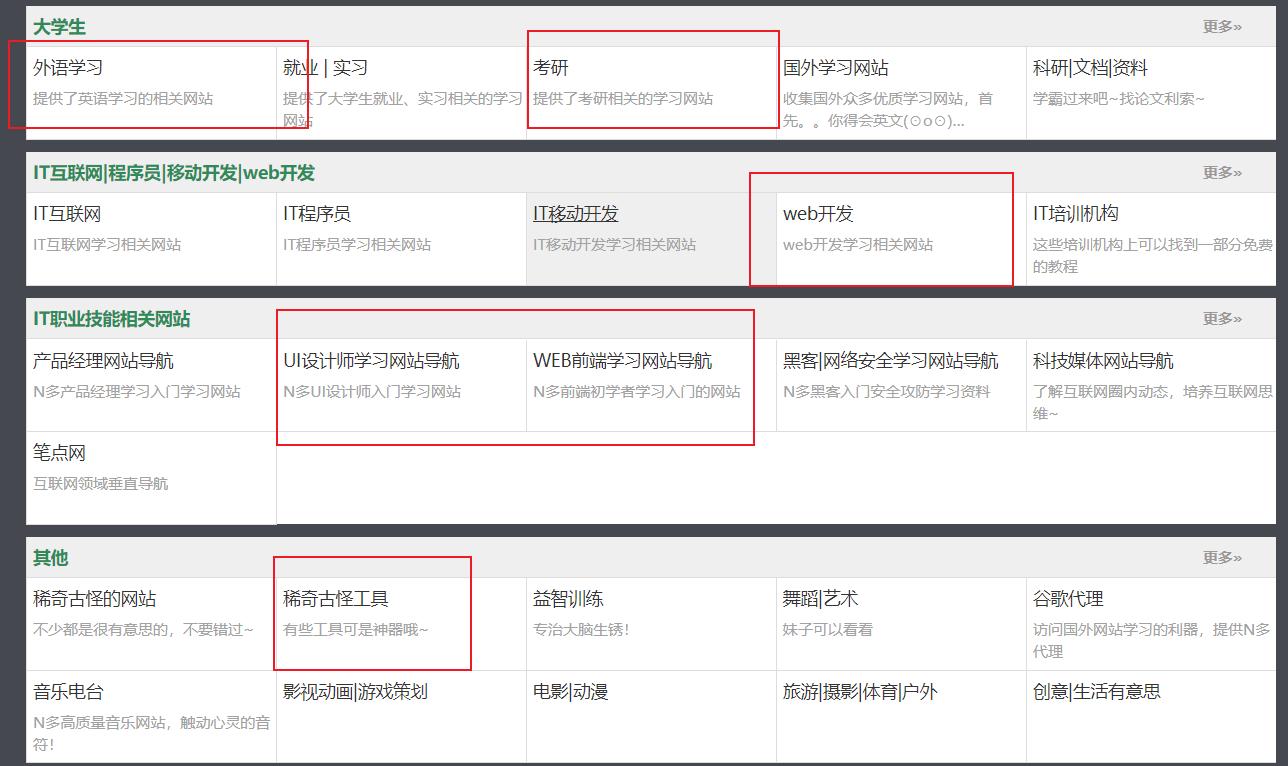Select the IT互联网 link
Viewport: 1288px width, 766px height.
[61, 213]
